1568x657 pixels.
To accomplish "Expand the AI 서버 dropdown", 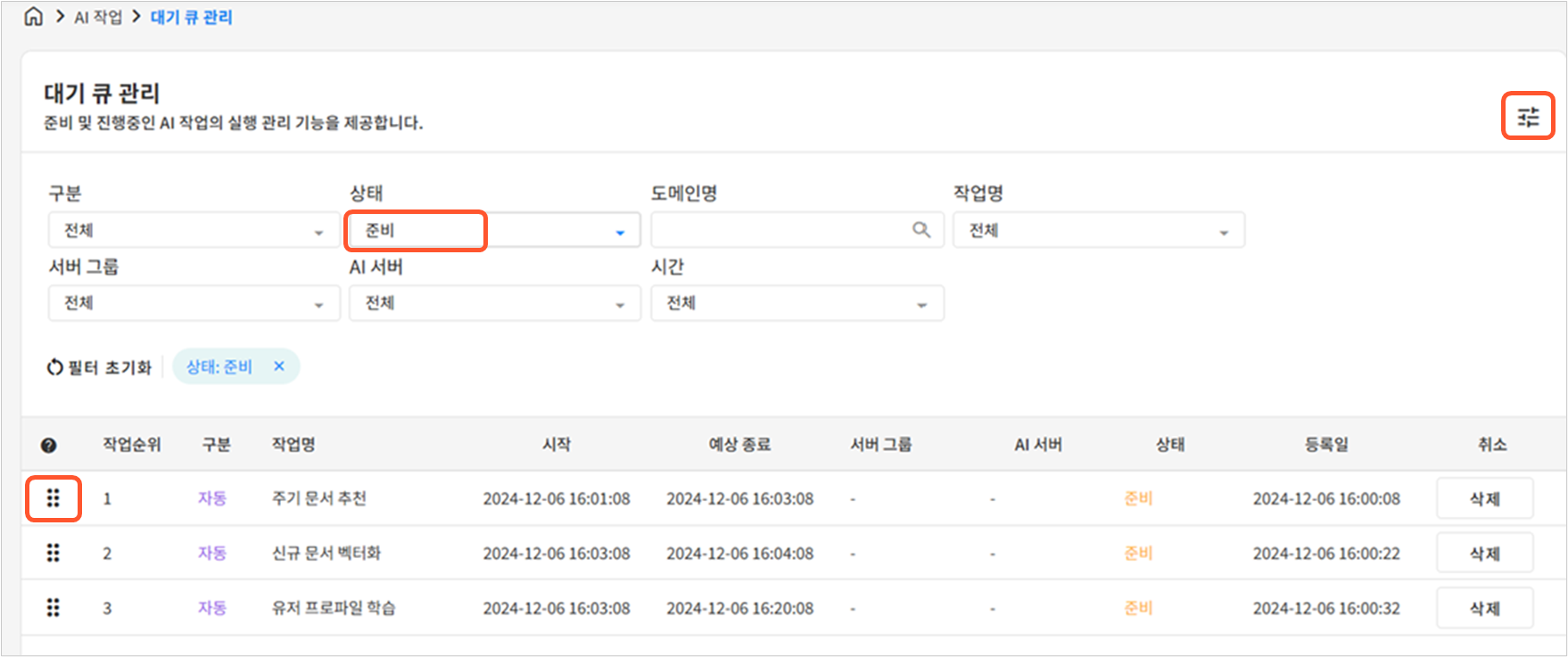I will pos(494,303).
